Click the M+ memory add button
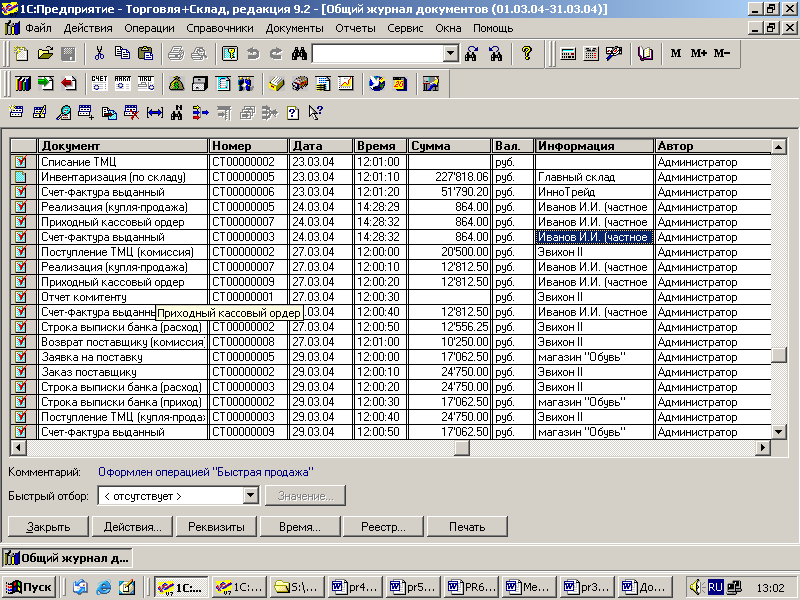800x600 pixels. click(x=699, y=53)
